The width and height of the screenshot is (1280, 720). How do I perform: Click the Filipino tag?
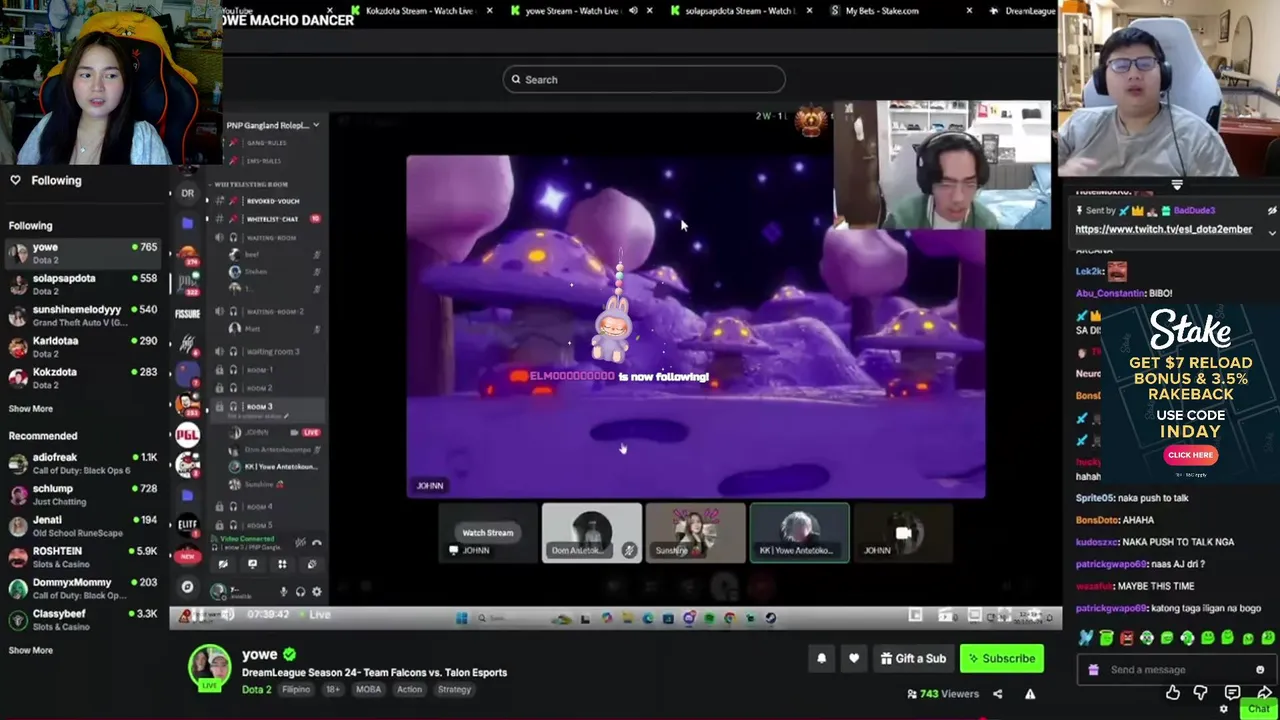tap(296, 689)
